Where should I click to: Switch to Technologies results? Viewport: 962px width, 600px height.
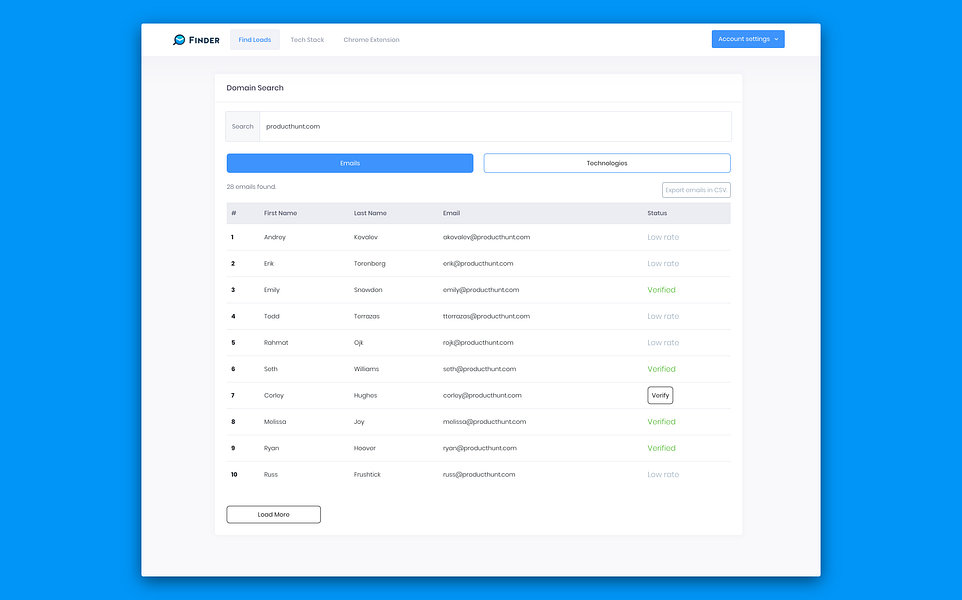607,163
